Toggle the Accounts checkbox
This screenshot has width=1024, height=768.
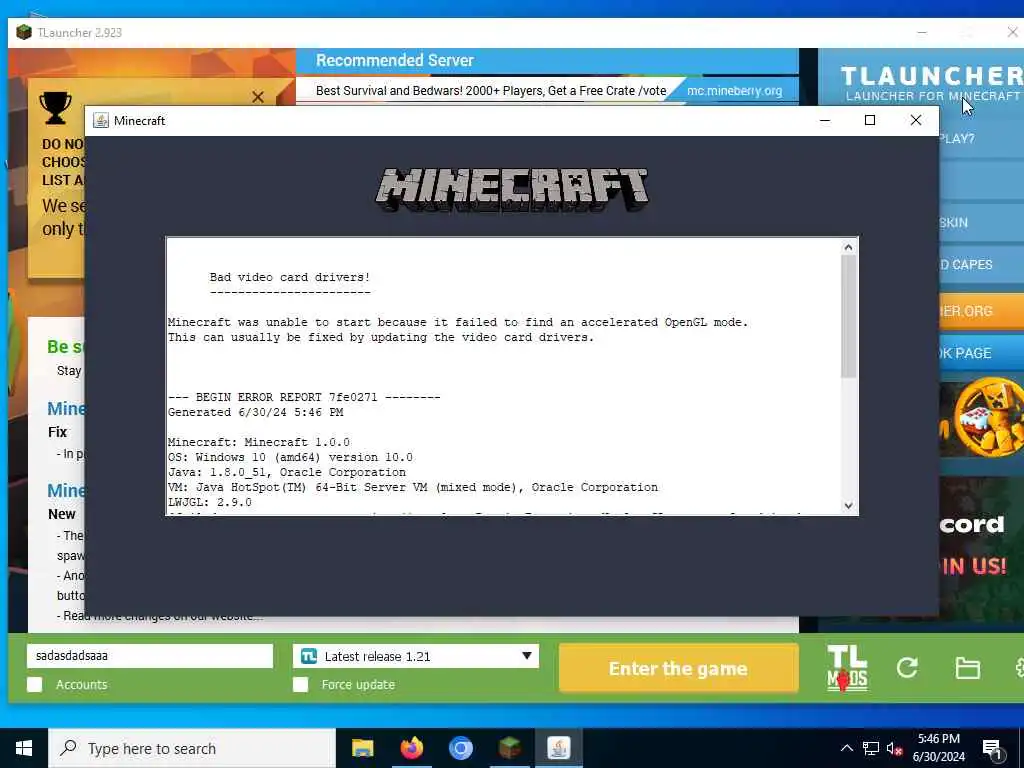(x=35, y=684)
